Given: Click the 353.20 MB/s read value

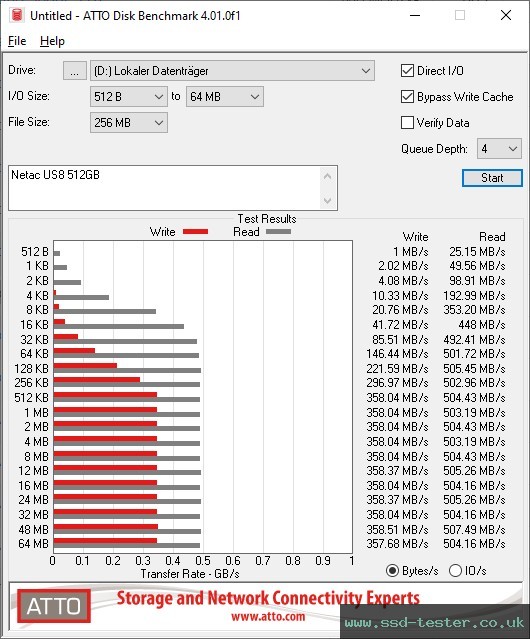Looking at the screenshot, I should pos(474,310).
